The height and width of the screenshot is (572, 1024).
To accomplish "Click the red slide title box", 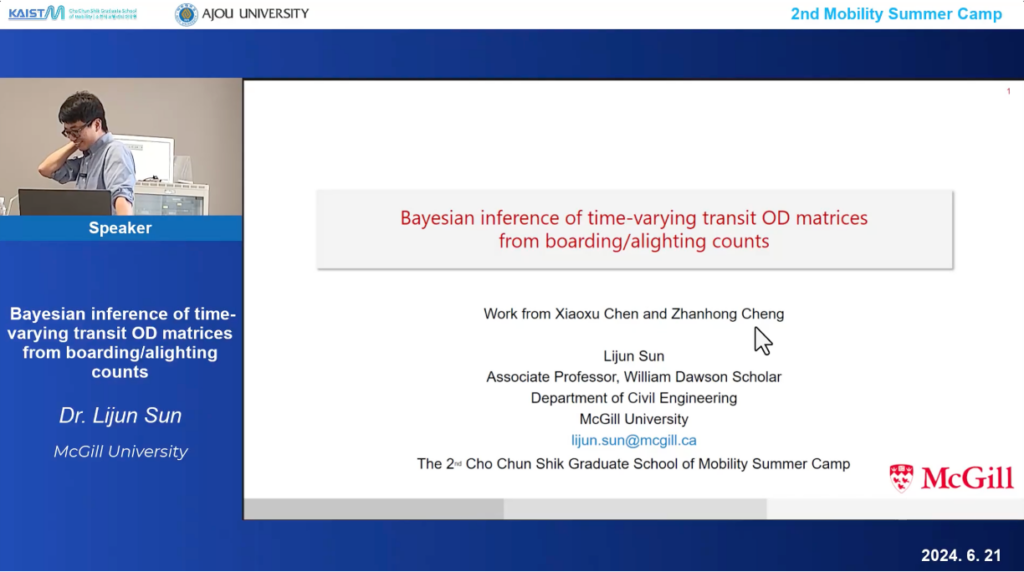I will click(634, 229).
